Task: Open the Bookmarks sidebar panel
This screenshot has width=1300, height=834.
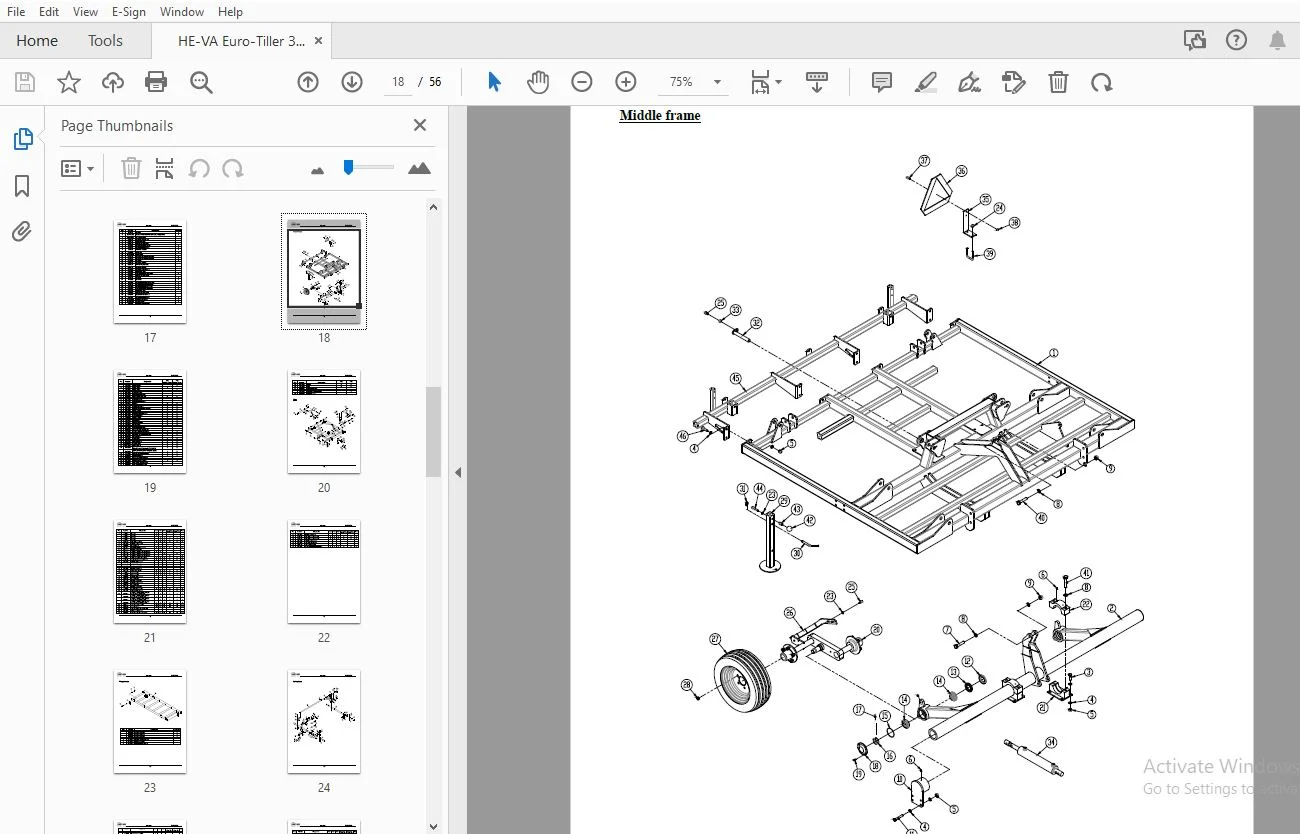Action: [22, 186]
